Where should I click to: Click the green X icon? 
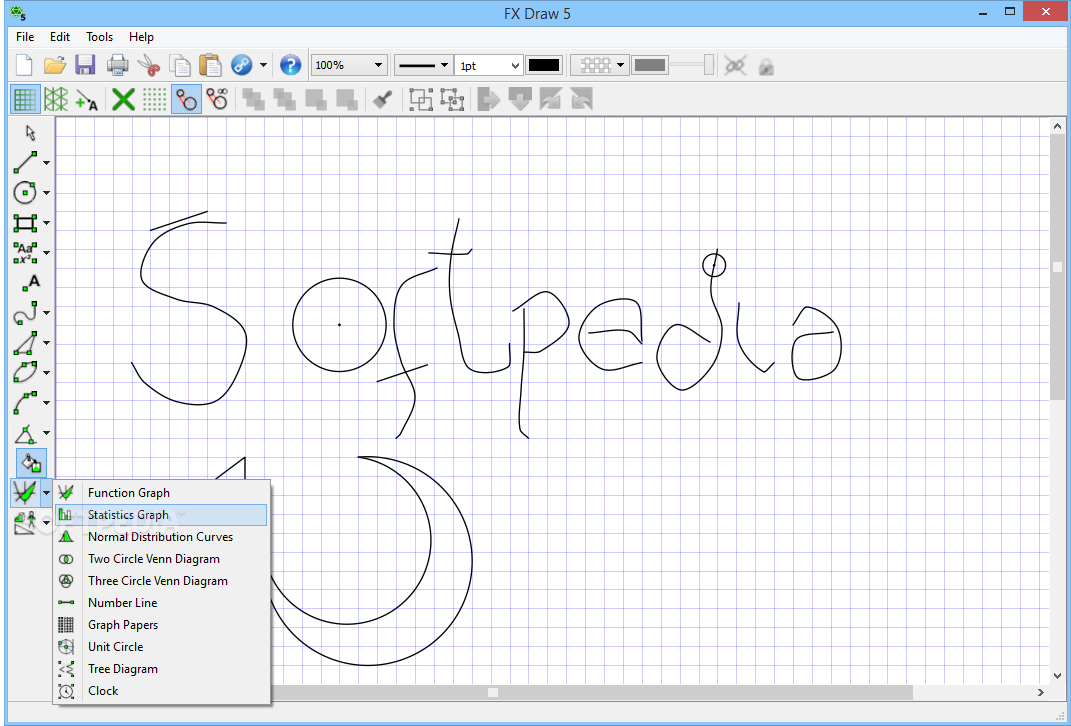123,100
